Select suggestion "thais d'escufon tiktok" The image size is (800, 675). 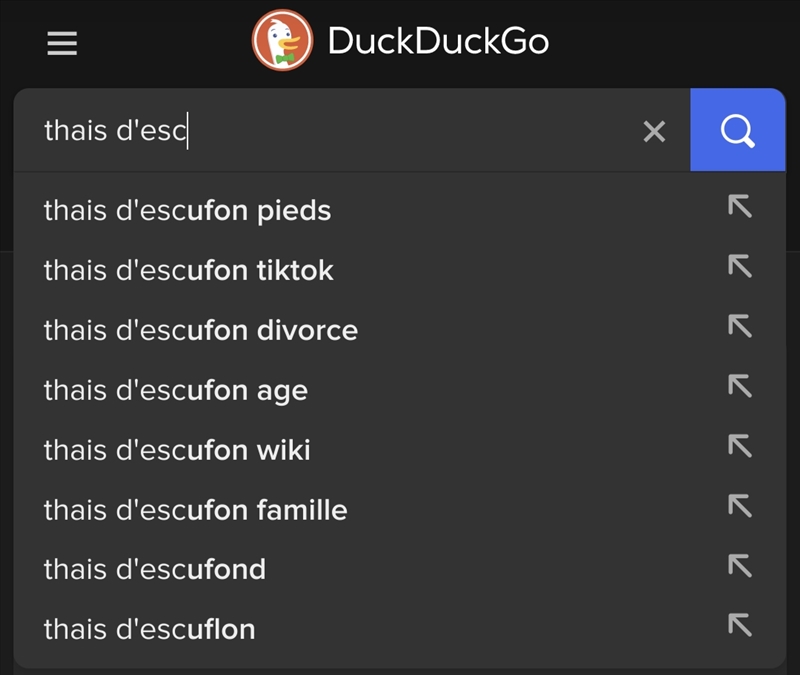click(189, 271)
